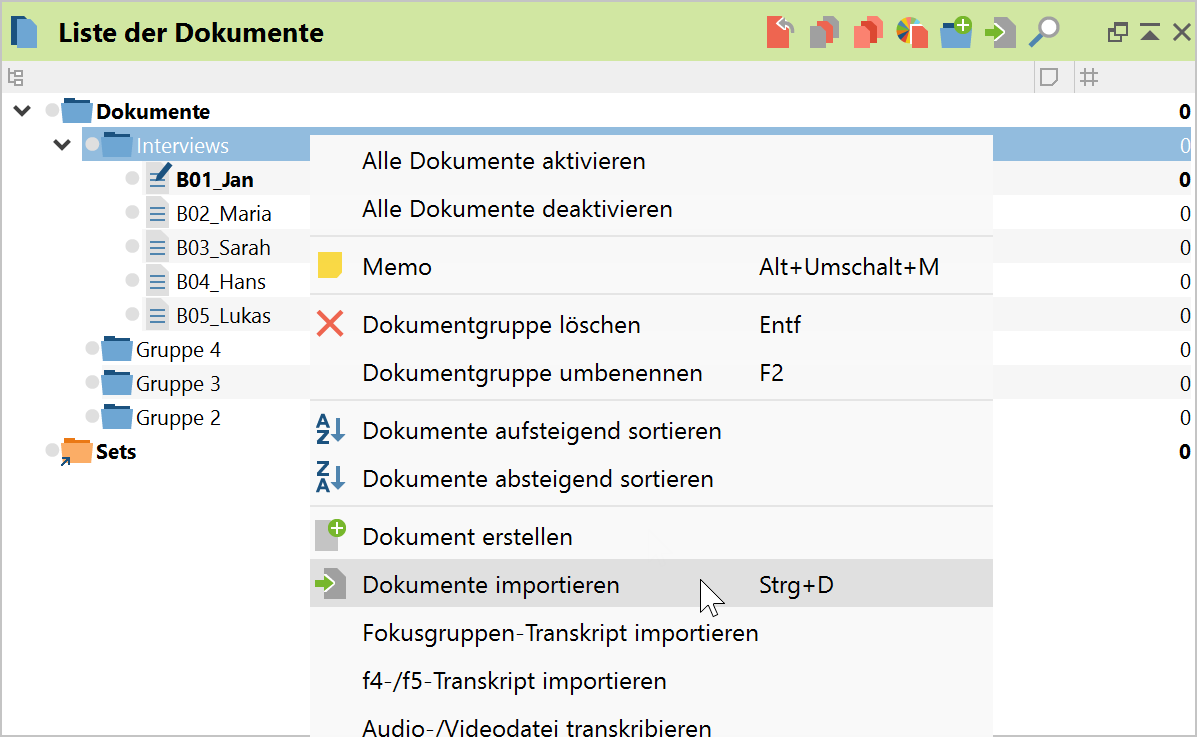
Task: Click the Interviews folder icon
Action: click(117, 144)
